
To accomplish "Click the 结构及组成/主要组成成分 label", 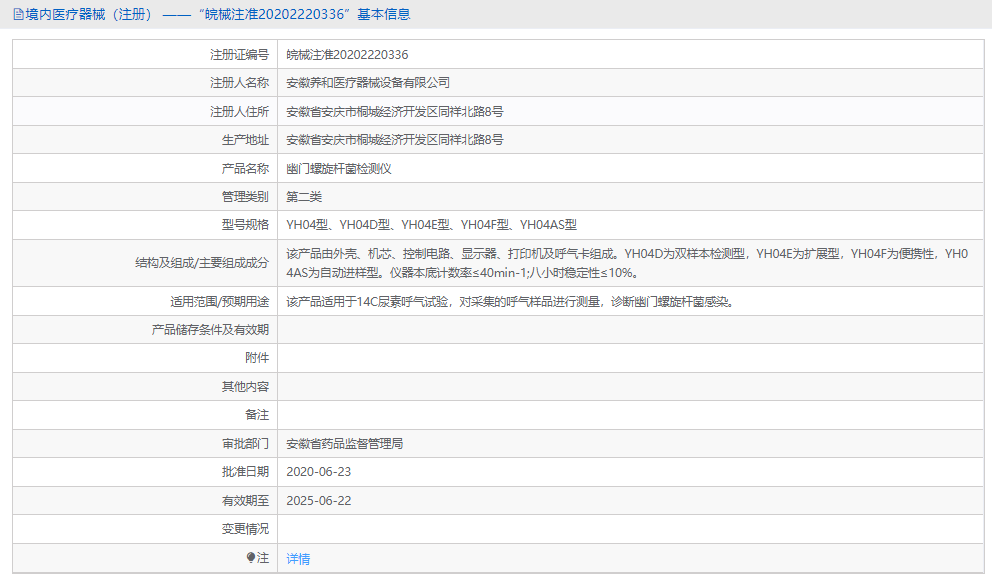I will tap(202, 263).
